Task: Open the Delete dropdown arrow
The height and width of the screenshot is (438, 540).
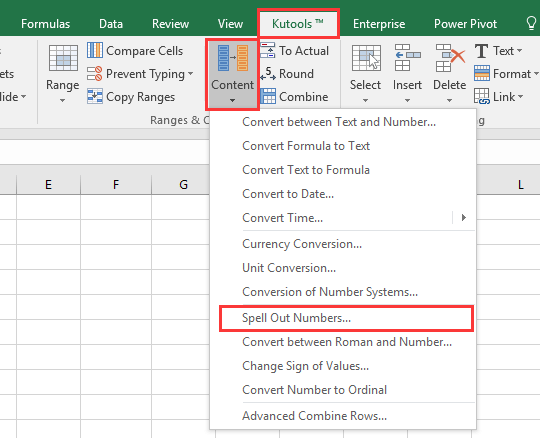Action: 449,101
